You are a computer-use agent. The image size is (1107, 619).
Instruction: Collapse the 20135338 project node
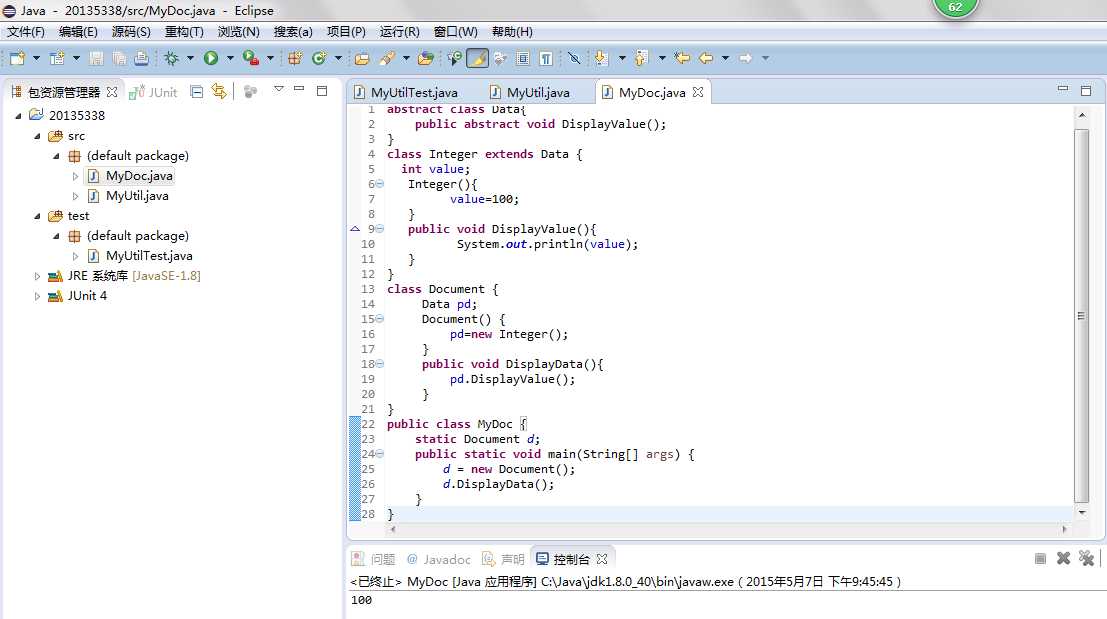[18, 116]
